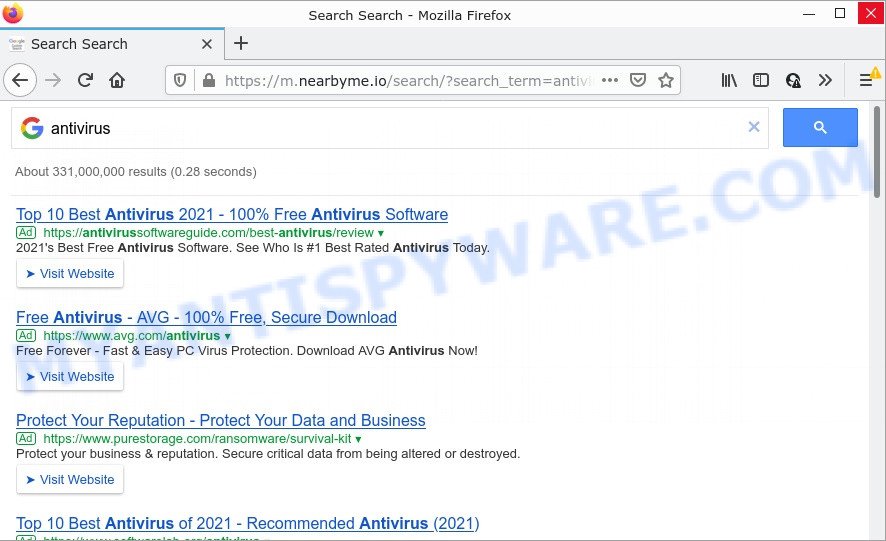Open the Firefox hamburger menu

click(866, 80)
